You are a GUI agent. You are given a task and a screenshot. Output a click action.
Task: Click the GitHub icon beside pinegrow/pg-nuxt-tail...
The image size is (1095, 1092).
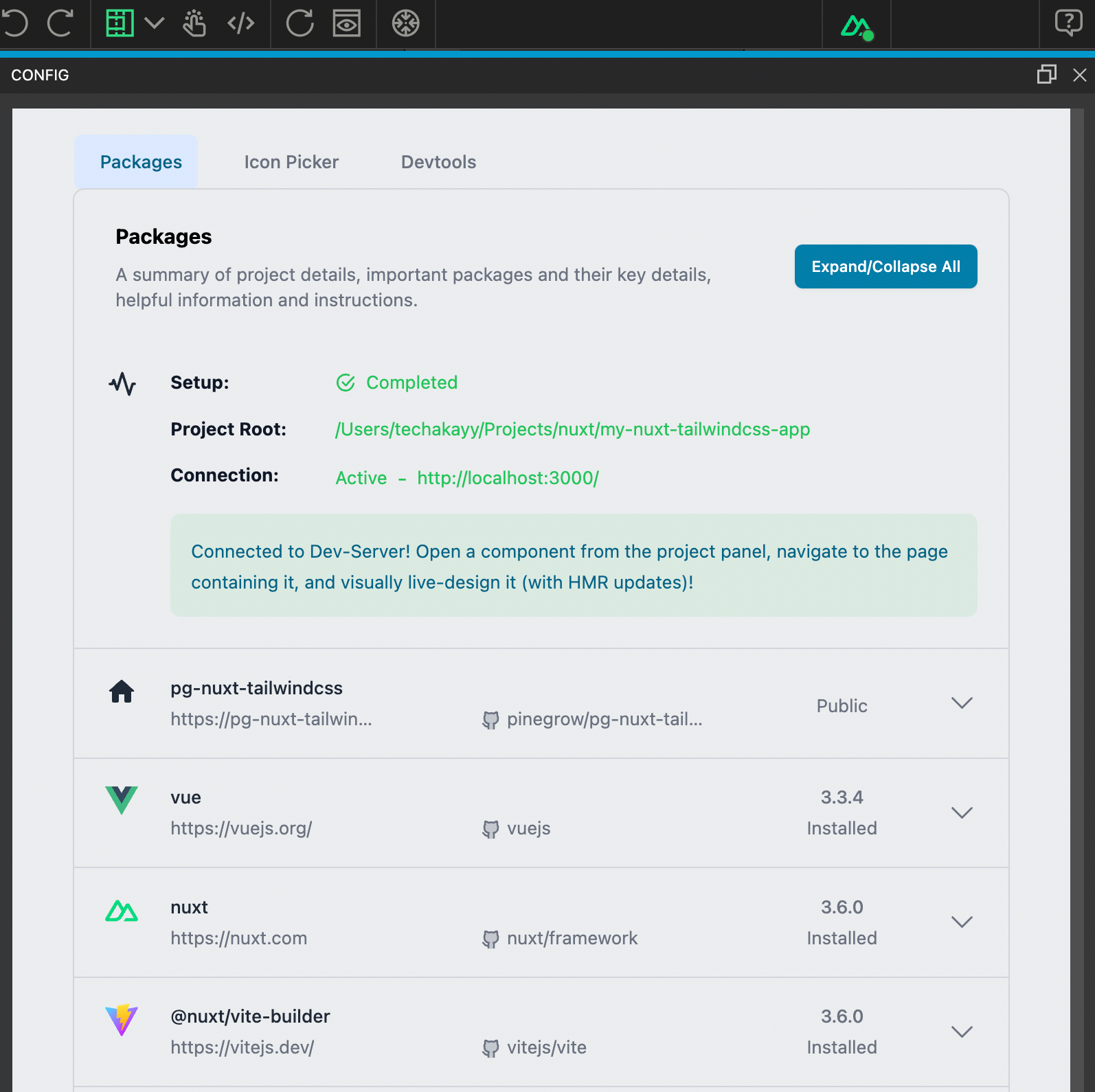[x=490, y=720]
